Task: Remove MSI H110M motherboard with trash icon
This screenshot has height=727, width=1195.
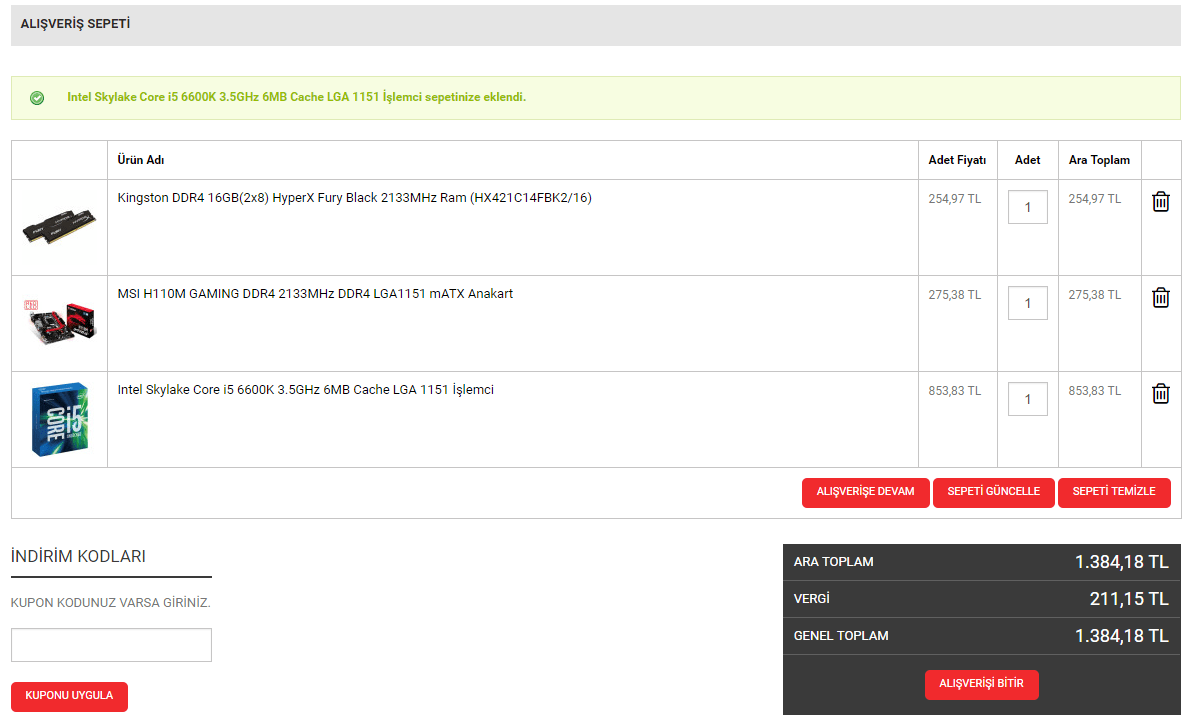Action: tap(1160, 297)
